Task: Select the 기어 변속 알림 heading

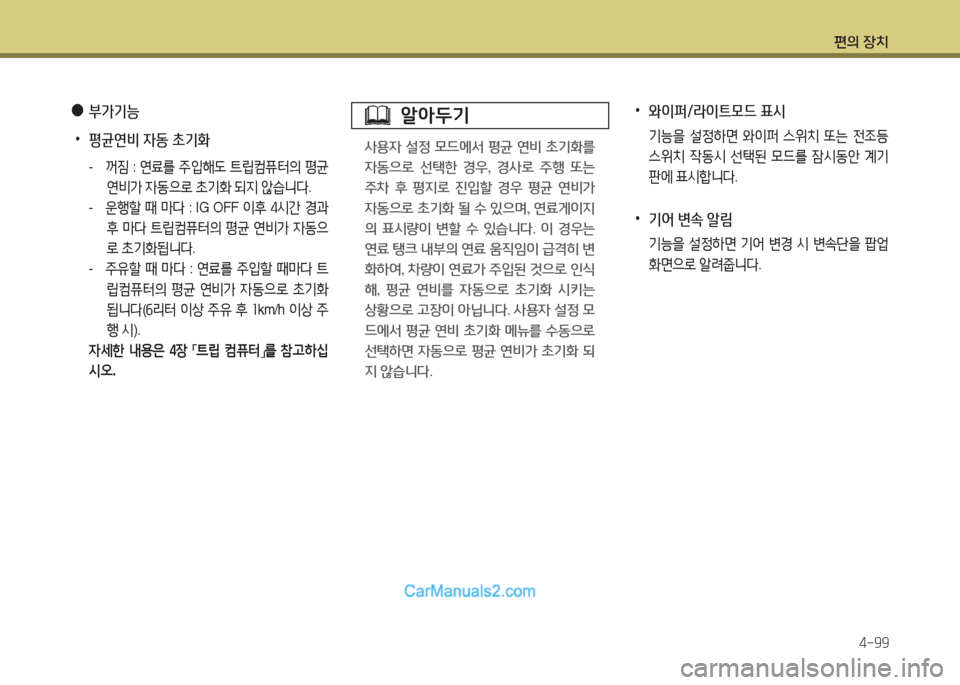Action: point(690,220)
